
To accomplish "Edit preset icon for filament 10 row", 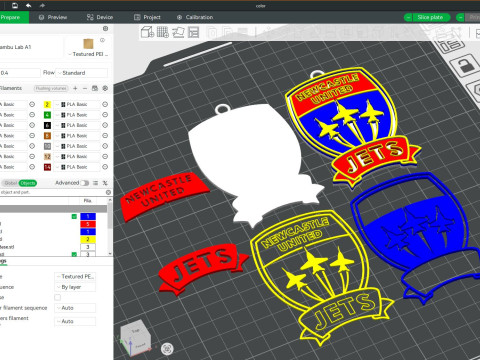I will pyautogui.click(x=105, y=146).
